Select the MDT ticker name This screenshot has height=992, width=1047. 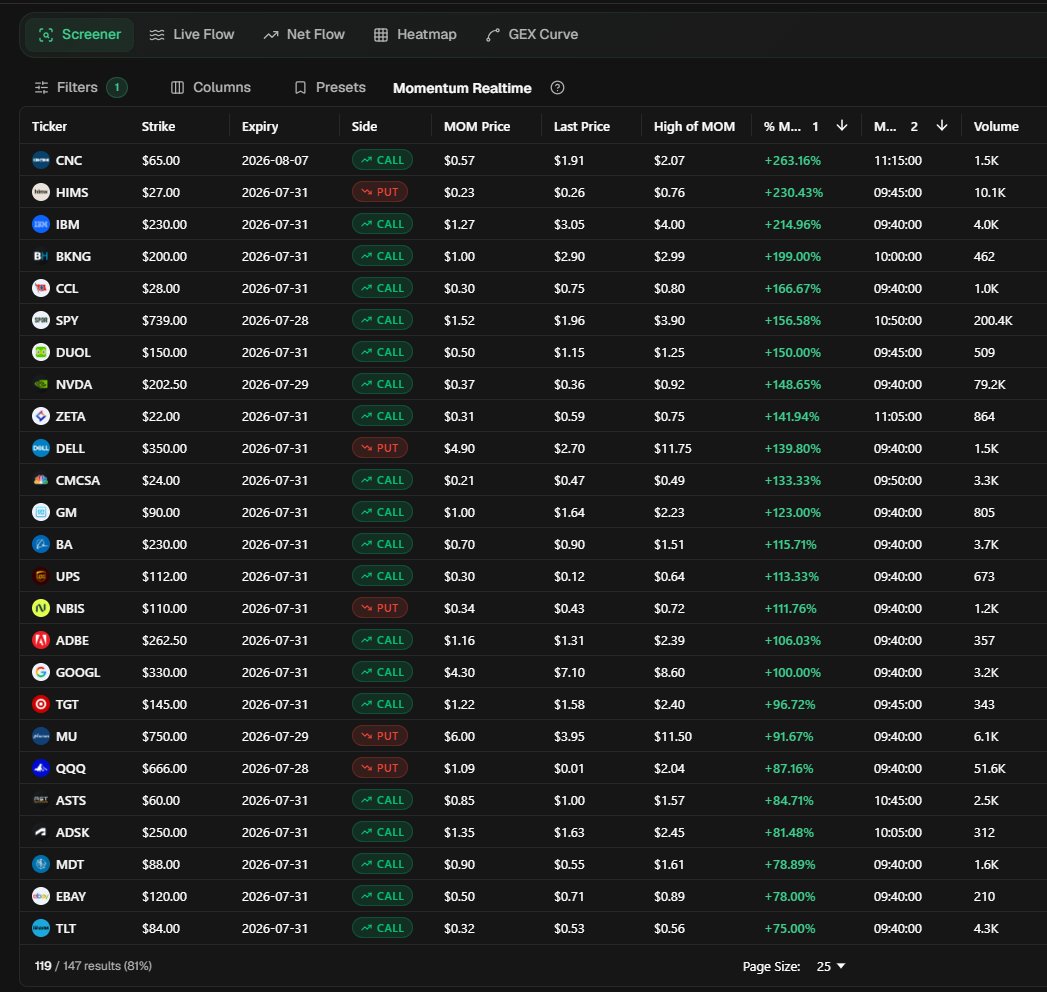(x=69, y=864)
